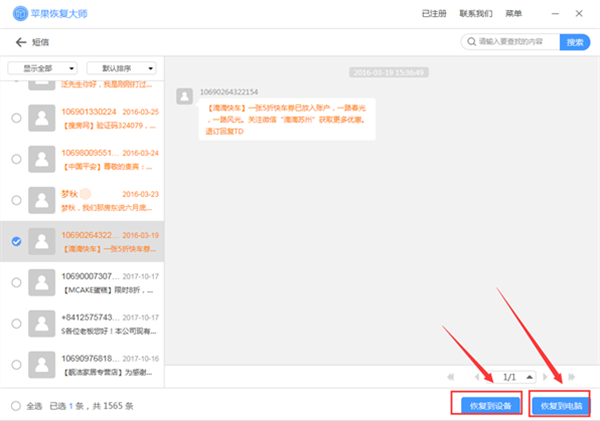Click the avatar of the 中国平安 message
600x421 pixels.
click(42, 159)
